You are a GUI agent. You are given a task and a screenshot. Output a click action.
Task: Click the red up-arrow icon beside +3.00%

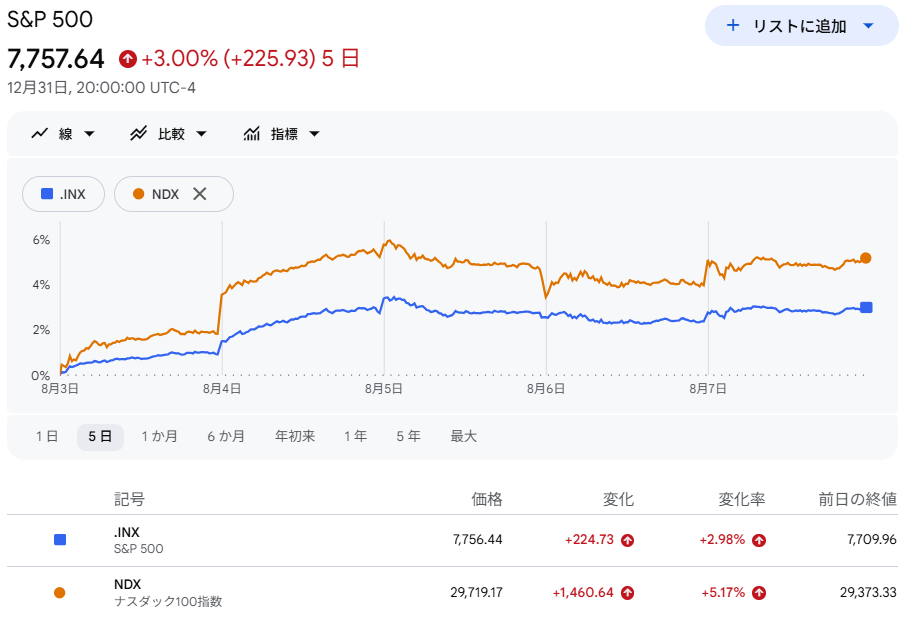click(127, 58)
